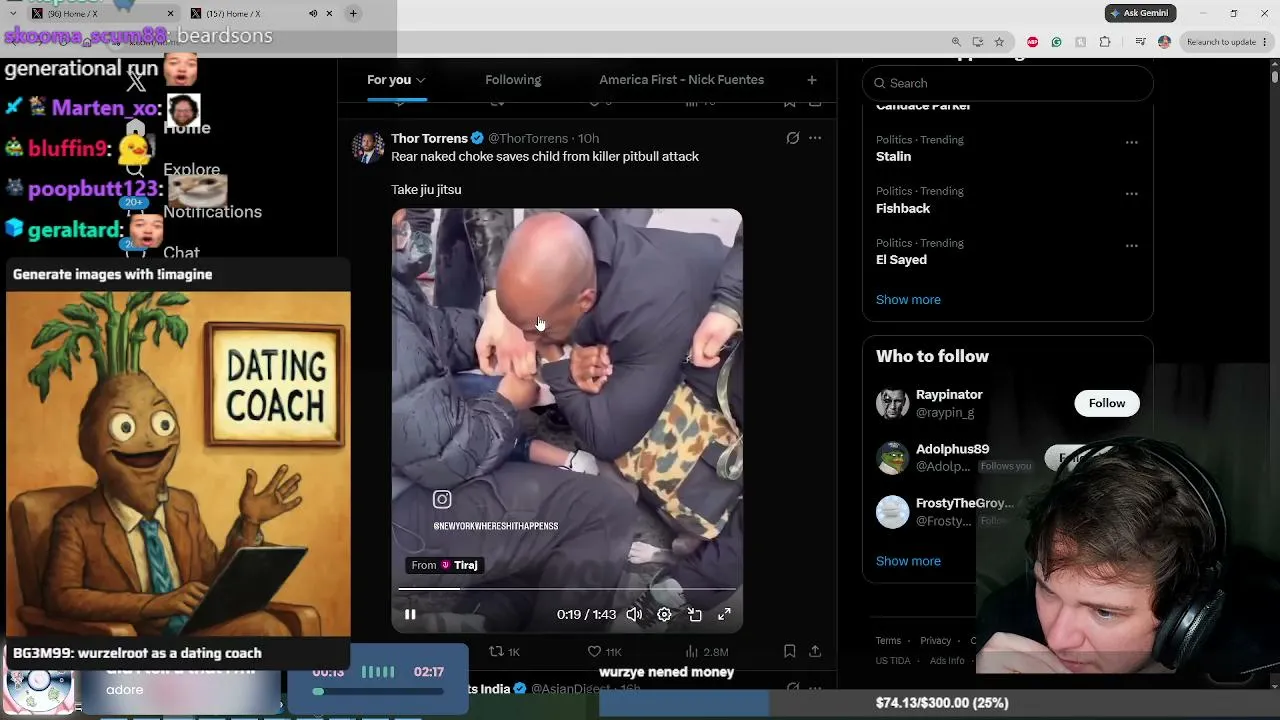Open Chrome extensions puzzle icon
This screenshot has height=720, width=1280.
pyautogui.click(x=1105, y=42)
